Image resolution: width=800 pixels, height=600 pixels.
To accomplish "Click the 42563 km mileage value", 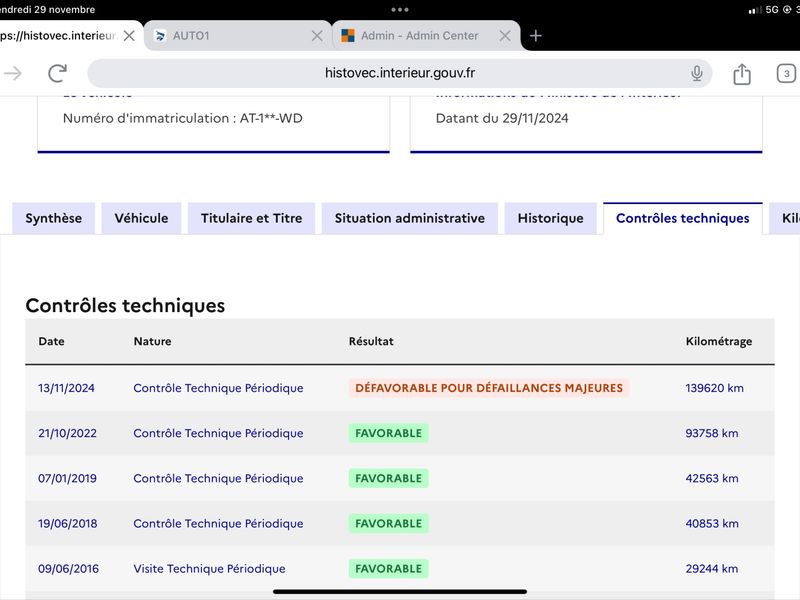I will [x=712, y=479].
